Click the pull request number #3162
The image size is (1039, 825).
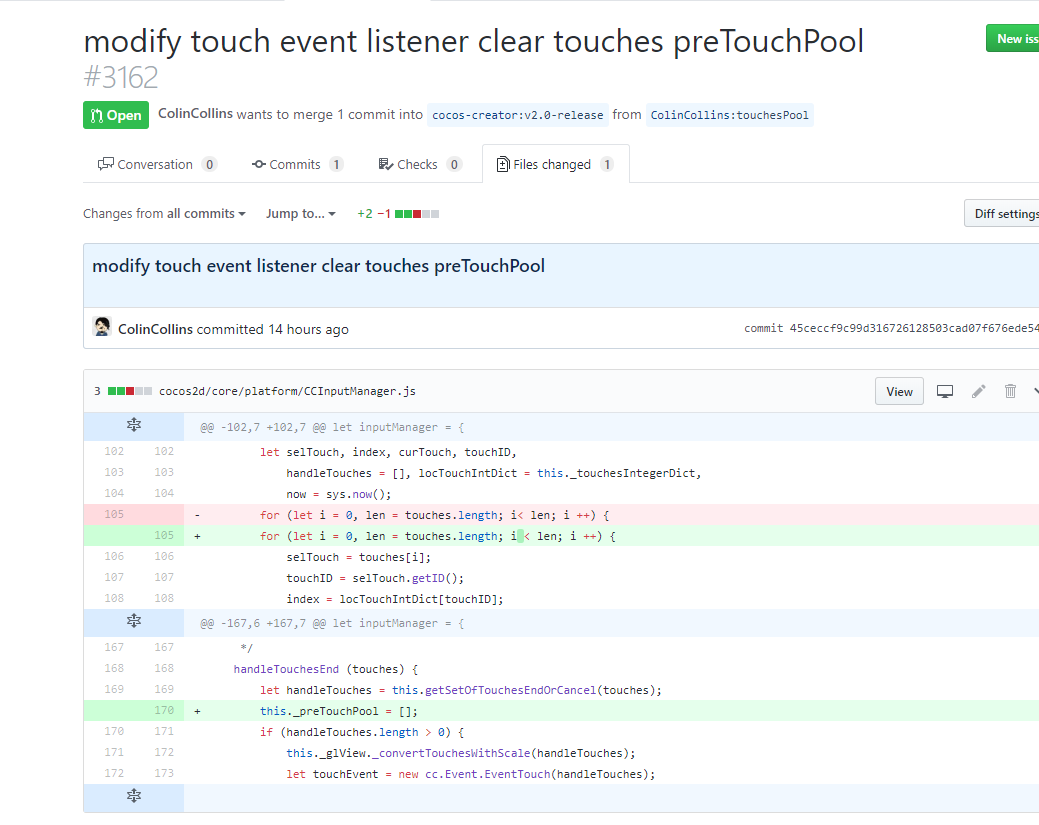pos(121,78)
